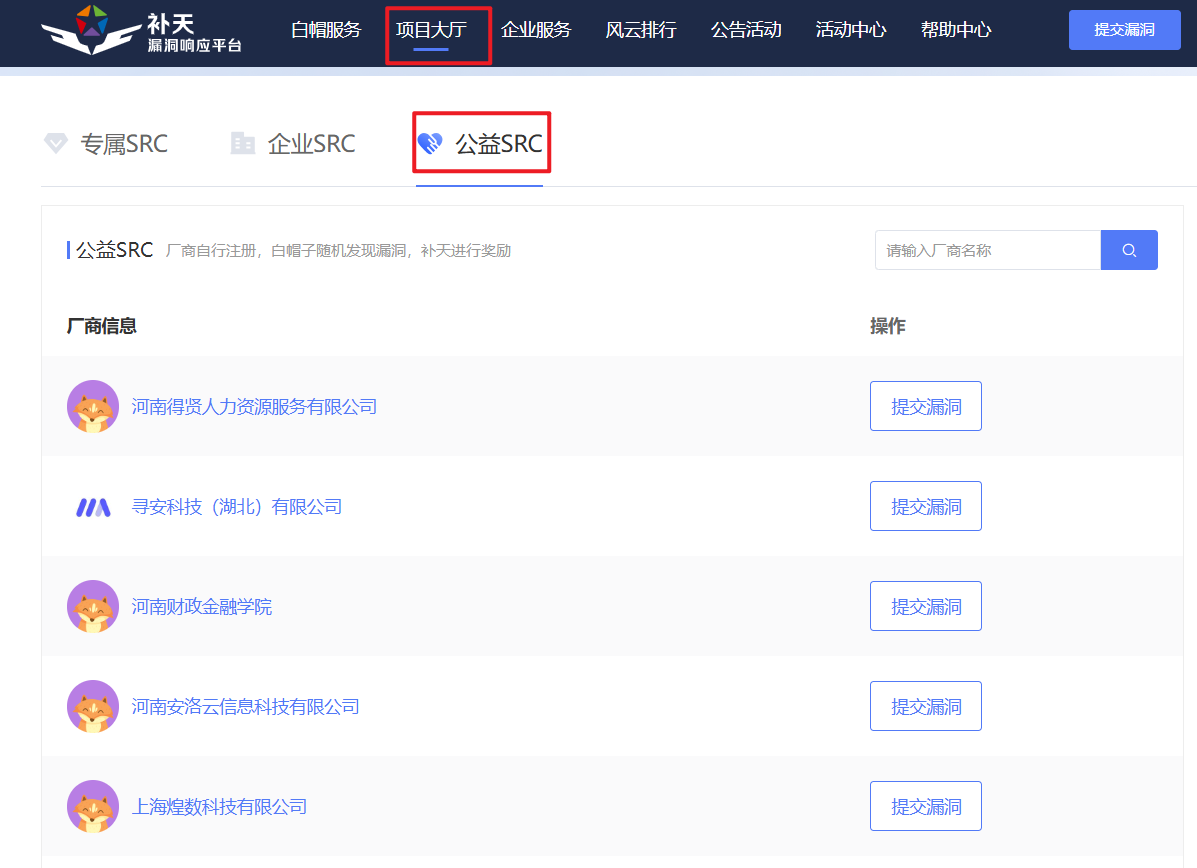Open the 企业服务 menu
The height and width of the screenshot is (868, 1197).
[536, 30]
